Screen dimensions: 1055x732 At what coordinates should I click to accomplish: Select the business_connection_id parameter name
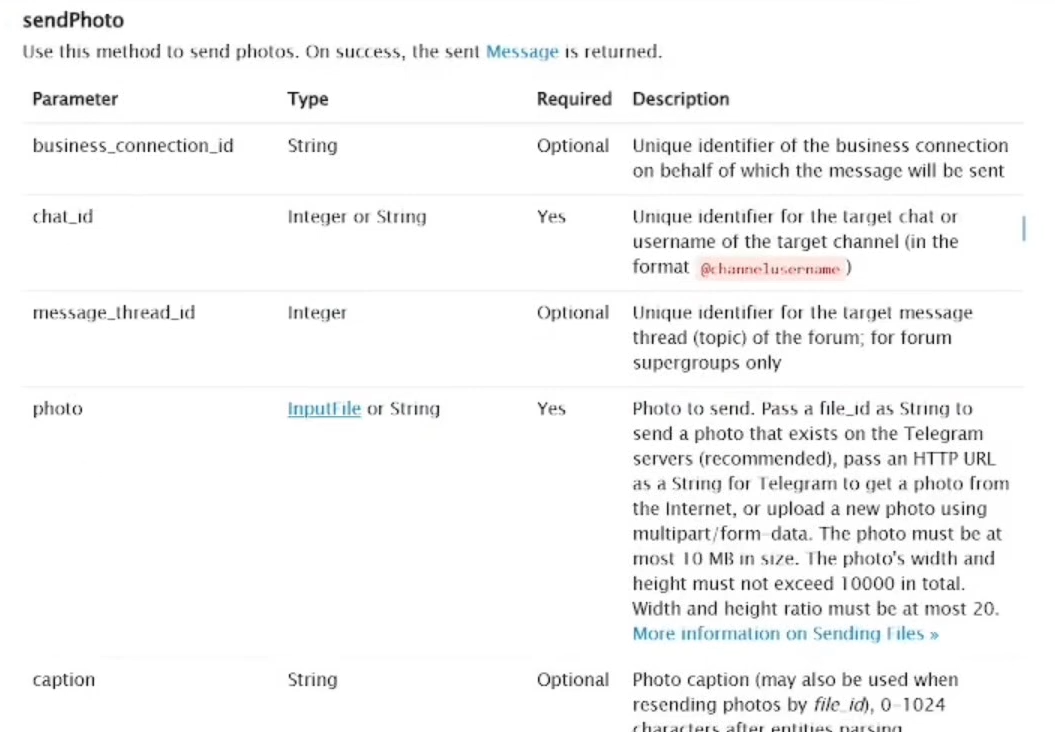pyautogui.click(x=133, y=146)
